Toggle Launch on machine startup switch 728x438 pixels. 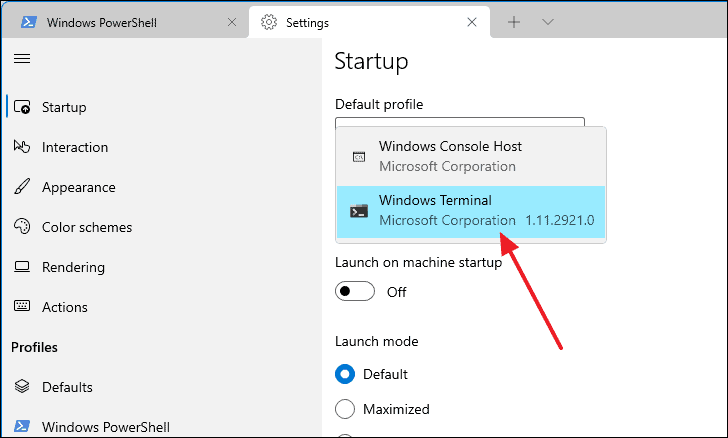click(x=355, y=292)
